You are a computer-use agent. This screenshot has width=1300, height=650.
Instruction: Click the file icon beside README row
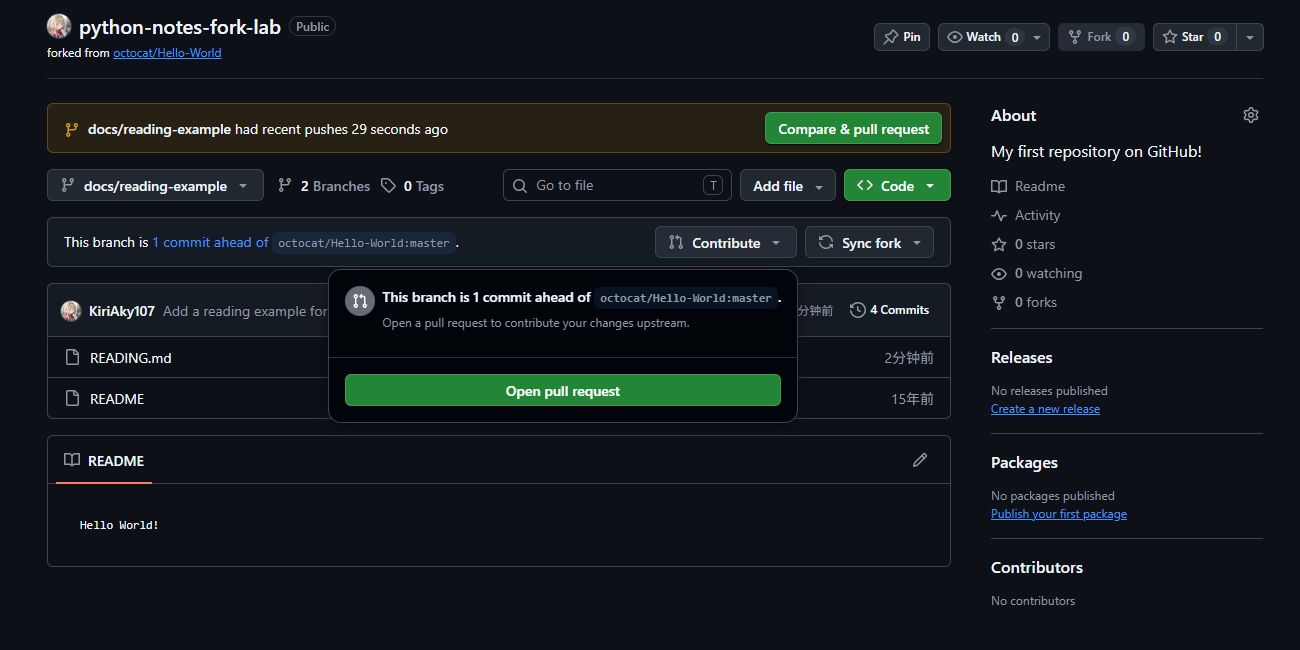(x=72, y=398)
